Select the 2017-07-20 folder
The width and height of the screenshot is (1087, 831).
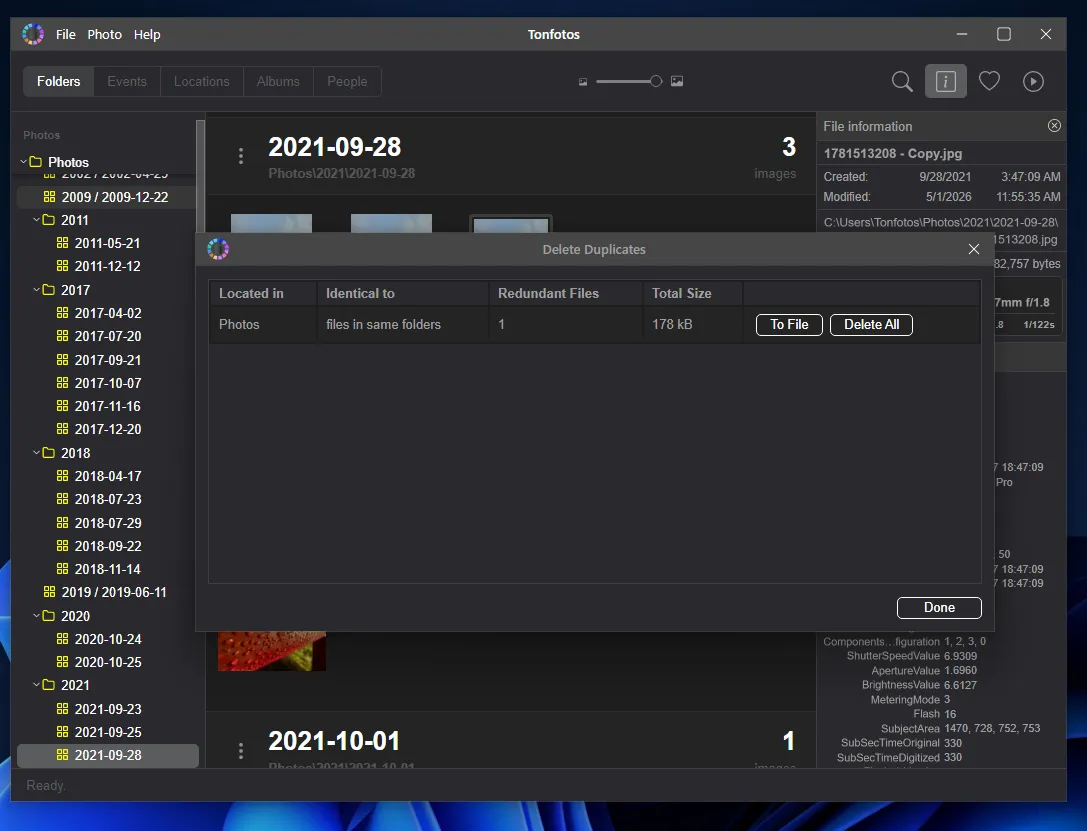tap(107, 336)
